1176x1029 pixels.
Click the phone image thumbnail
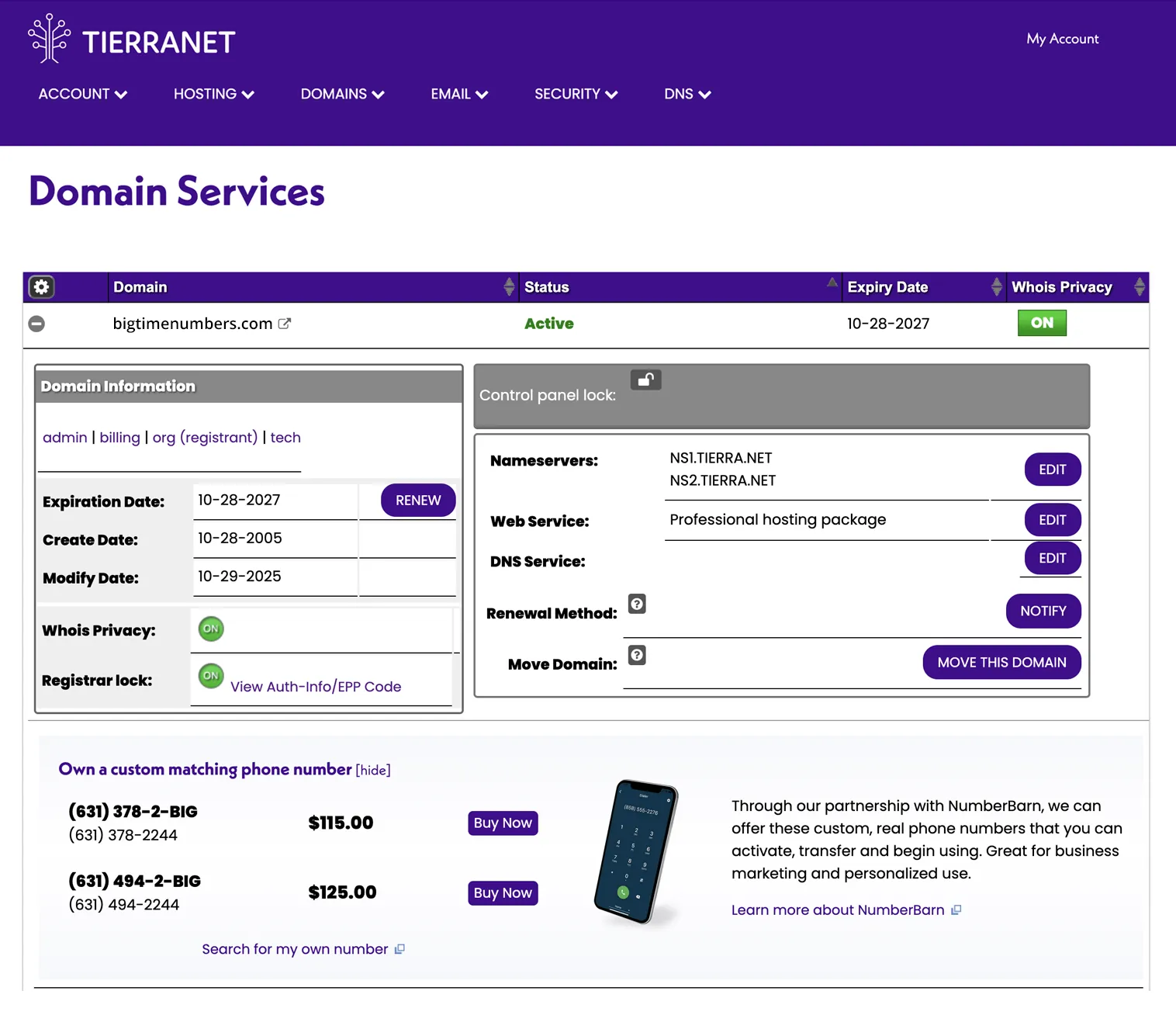click(636, 852)
